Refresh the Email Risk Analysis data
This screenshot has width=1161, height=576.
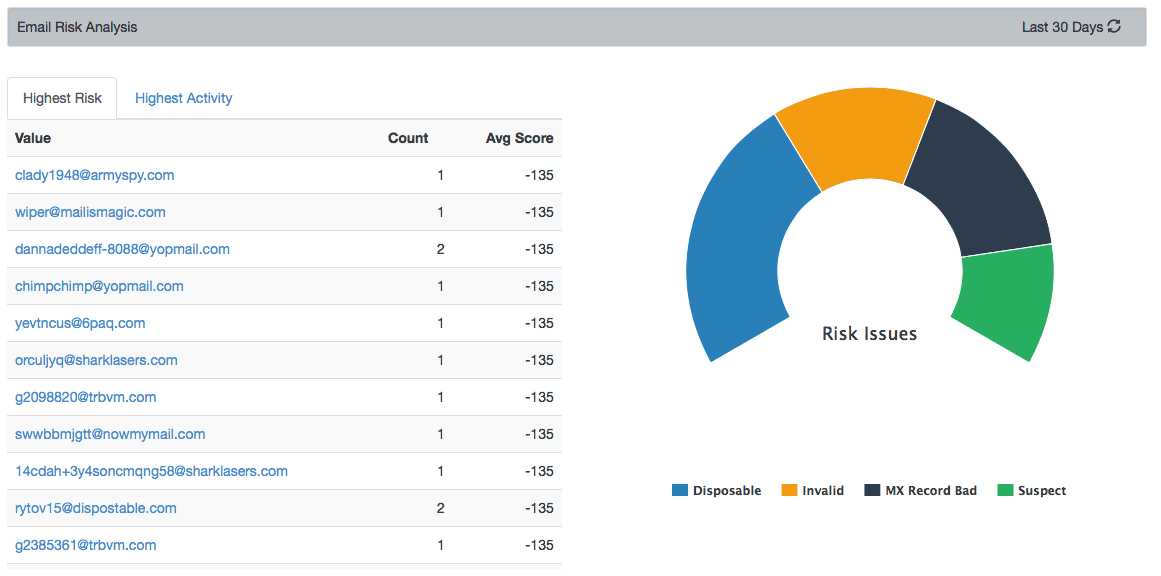coord(1113,27)
